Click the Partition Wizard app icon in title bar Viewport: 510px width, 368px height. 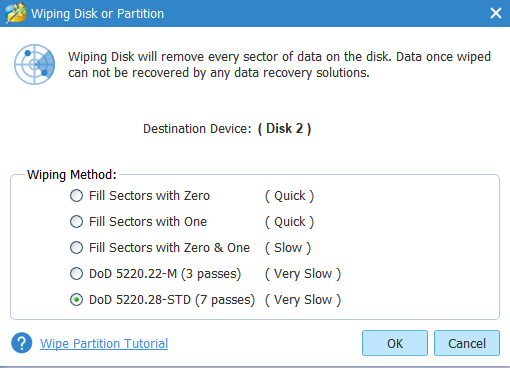pos(16,13)
